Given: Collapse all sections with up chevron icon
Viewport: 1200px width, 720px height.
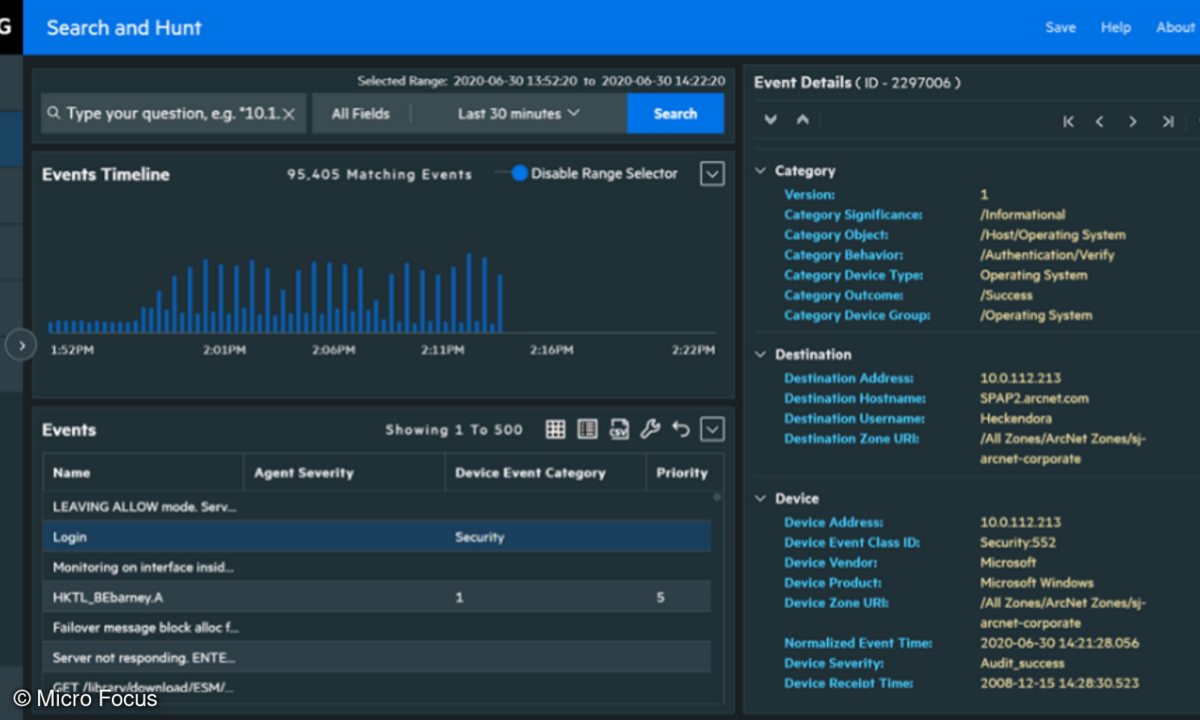Looking at the screenshot, I should coord(802,119).
